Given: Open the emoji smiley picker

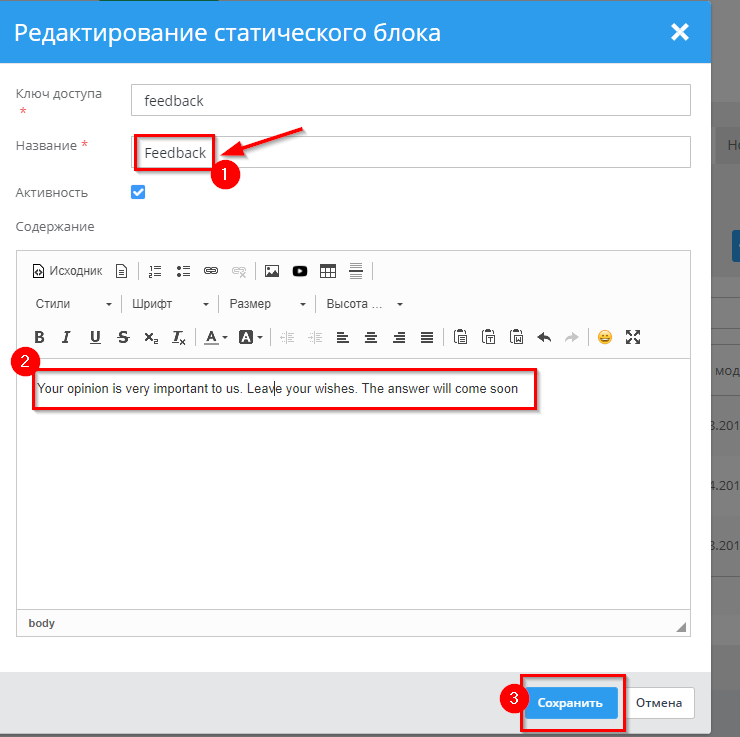Looking at the screenshot, I should pyautogui.click(x=605, y=337).
